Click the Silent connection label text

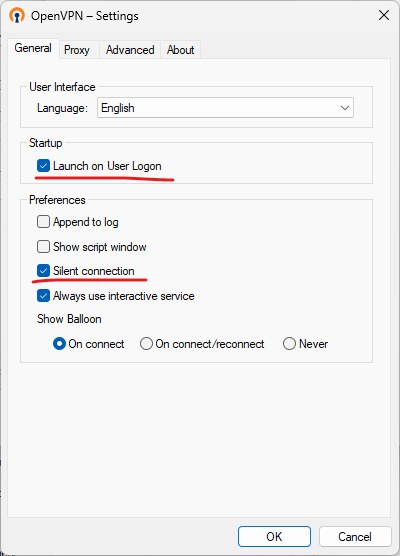pos(94,271)
